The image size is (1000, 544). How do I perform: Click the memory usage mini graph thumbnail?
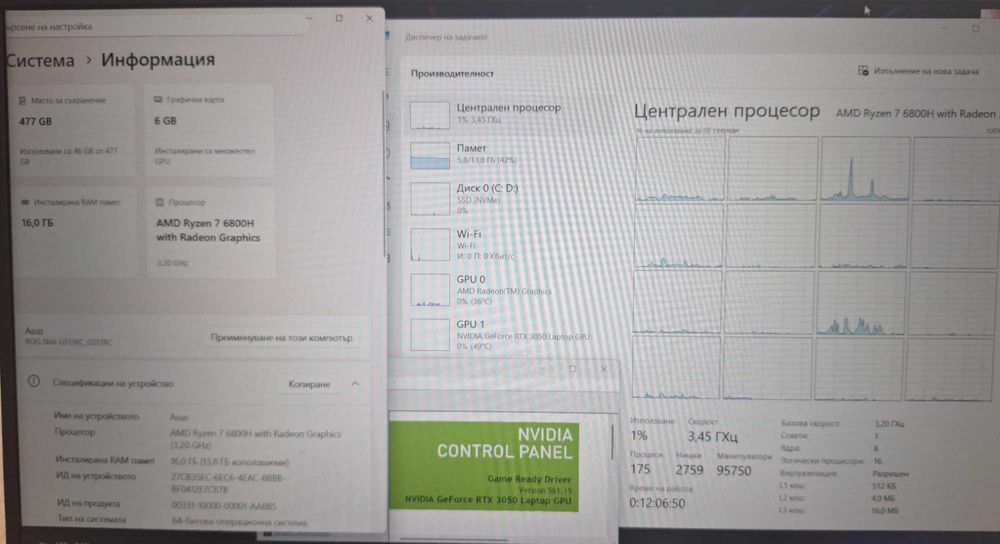[429, 155]
